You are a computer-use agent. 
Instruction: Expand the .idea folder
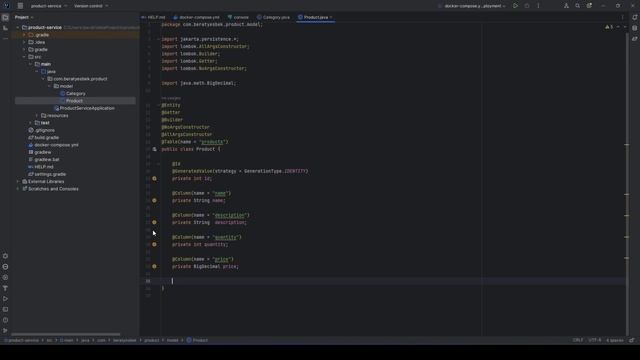[24, 42]
